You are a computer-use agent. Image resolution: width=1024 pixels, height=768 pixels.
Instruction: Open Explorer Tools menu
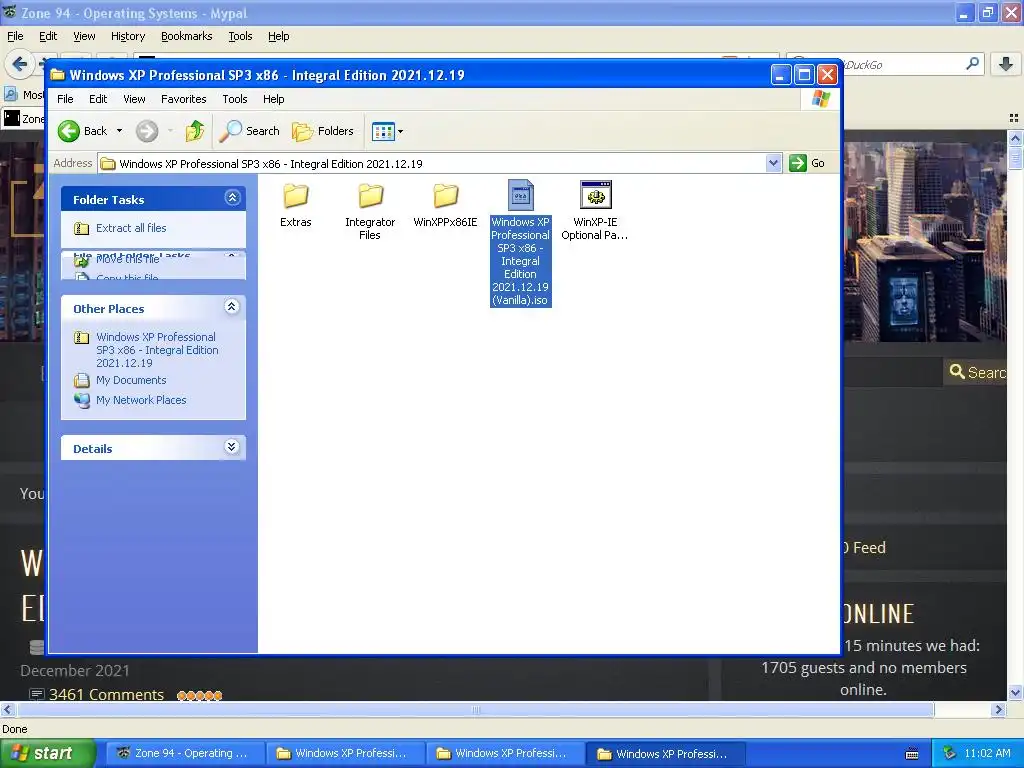coord(234,99)
